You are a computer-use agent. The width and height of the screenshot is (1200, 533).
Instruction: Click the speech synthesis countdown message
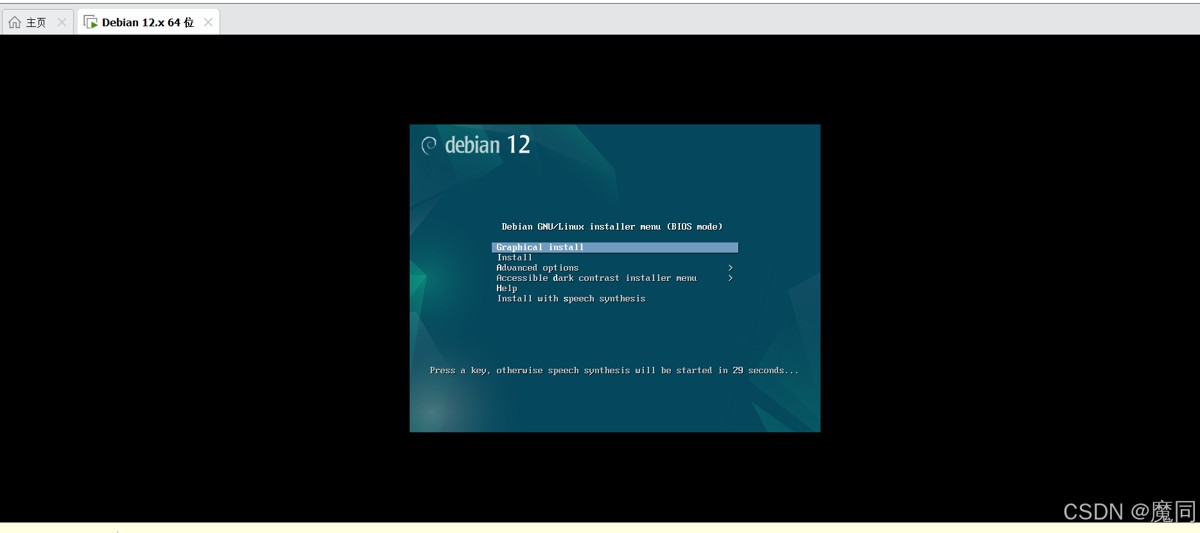coord(614,371)
